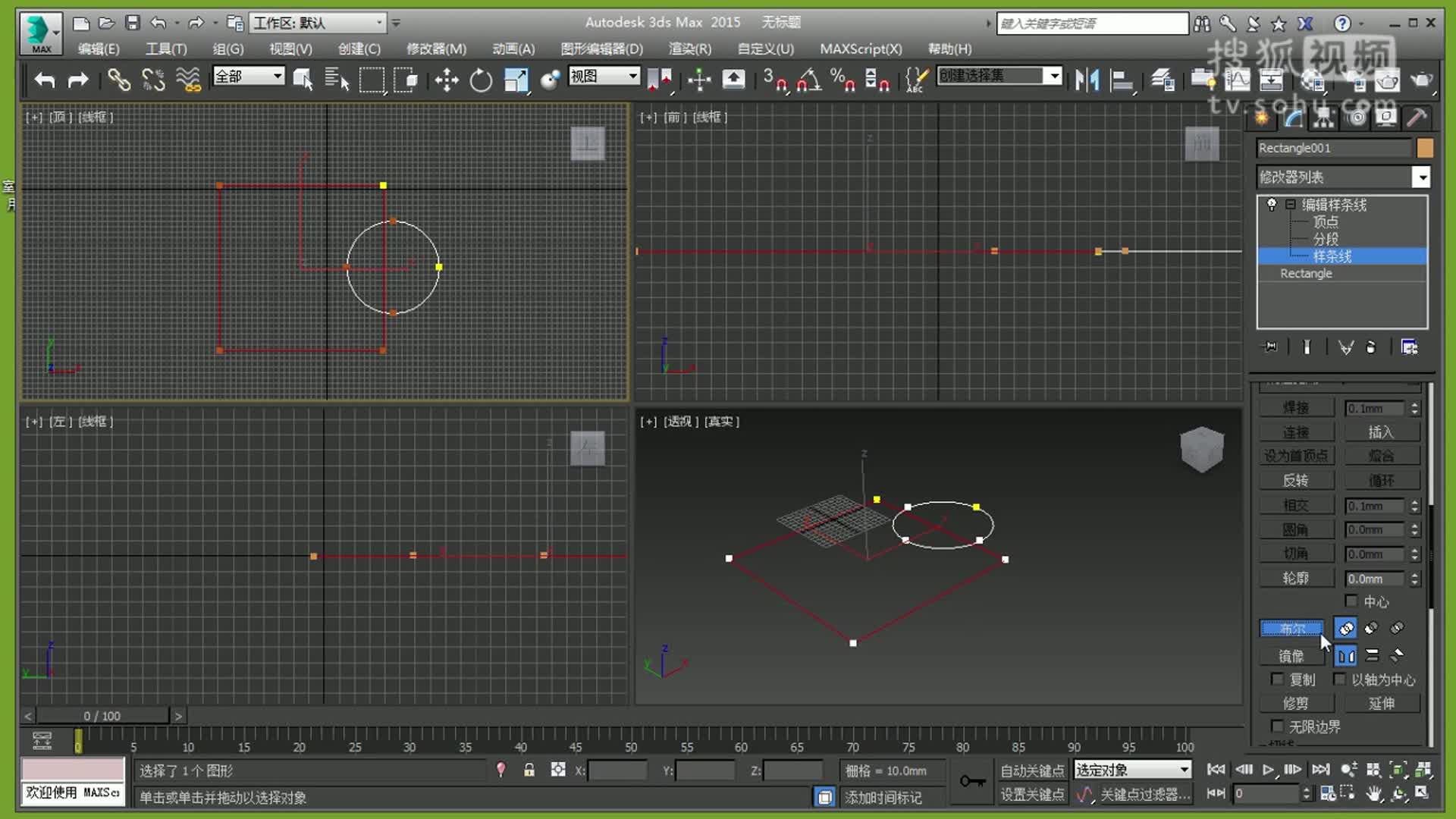The image size is (1456, 819).
Task: Open the 修改器列表 dropdown
Action: coord(1423,177)
